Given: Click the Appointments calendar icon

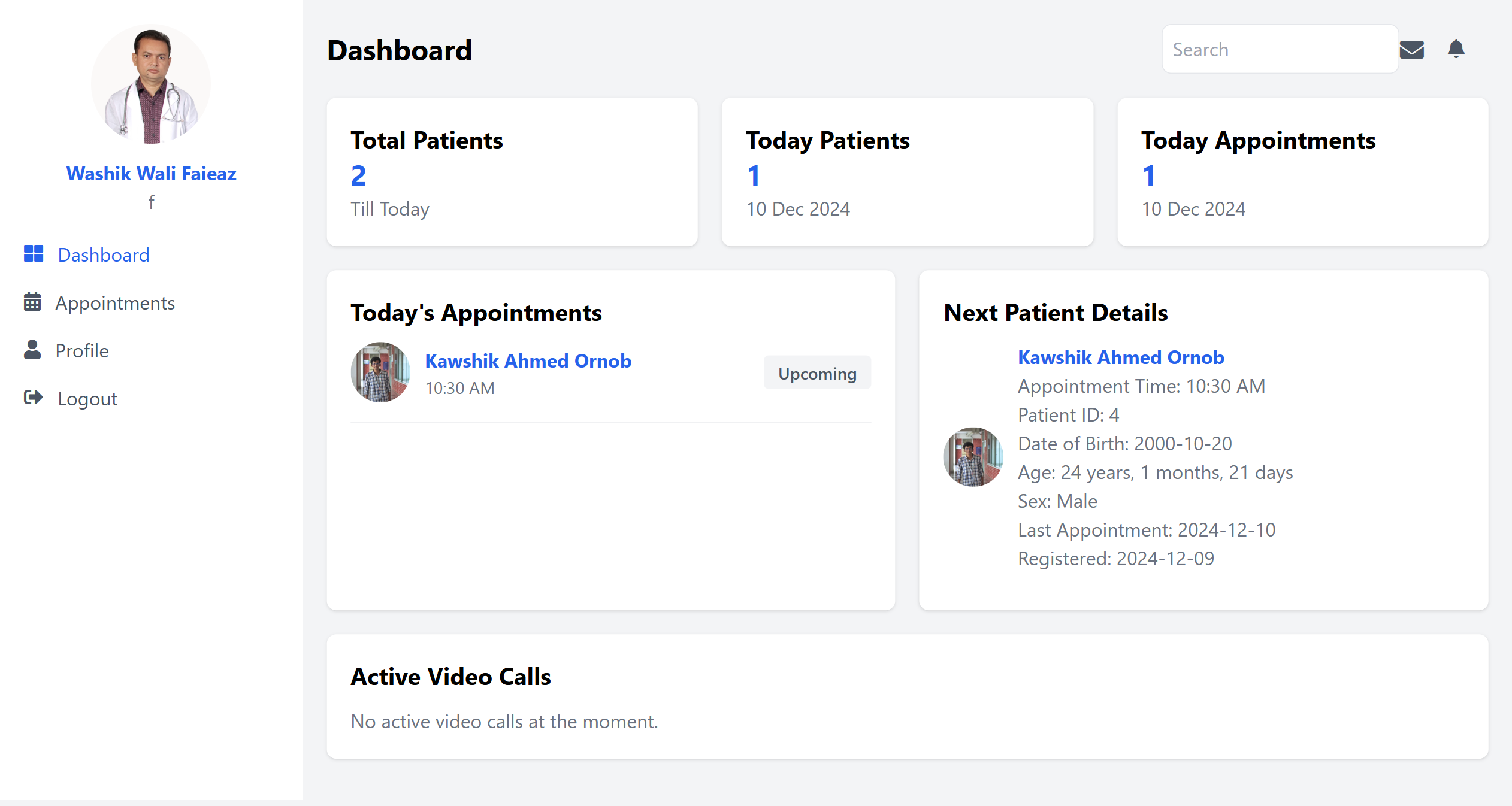Looking at the screenshot, I should coord(33,302).
